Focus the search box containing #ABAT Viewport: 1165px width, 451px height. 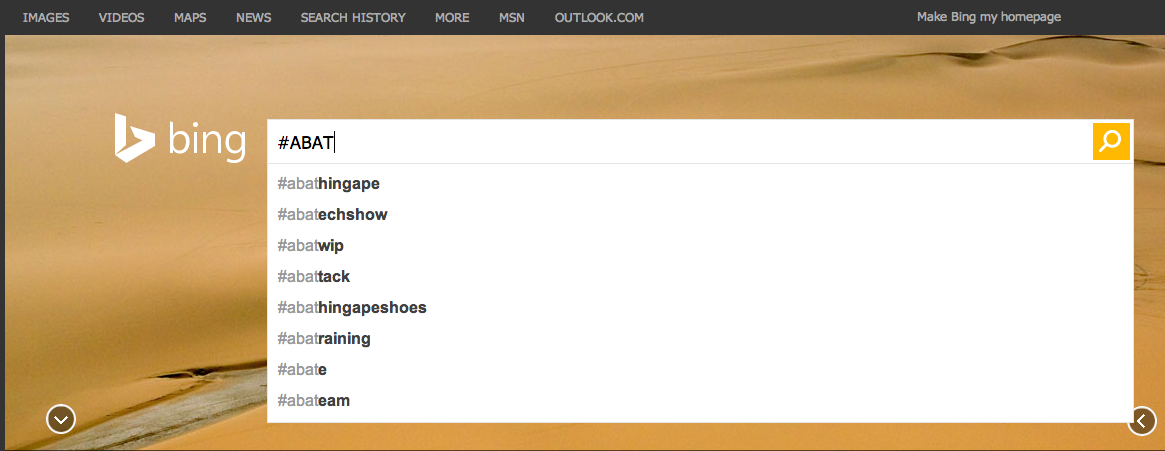[680, 142]
